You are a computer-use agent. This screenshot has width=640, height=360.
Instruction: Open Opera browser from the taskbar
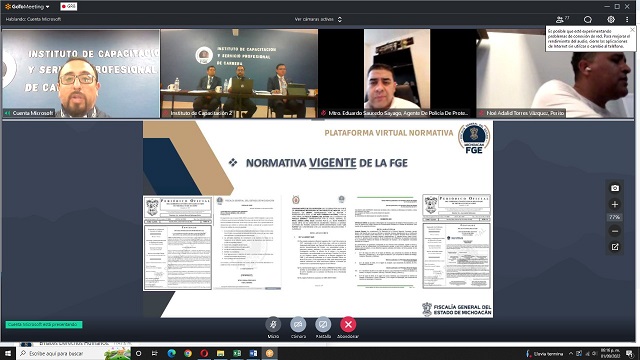(x=204, y=353)
